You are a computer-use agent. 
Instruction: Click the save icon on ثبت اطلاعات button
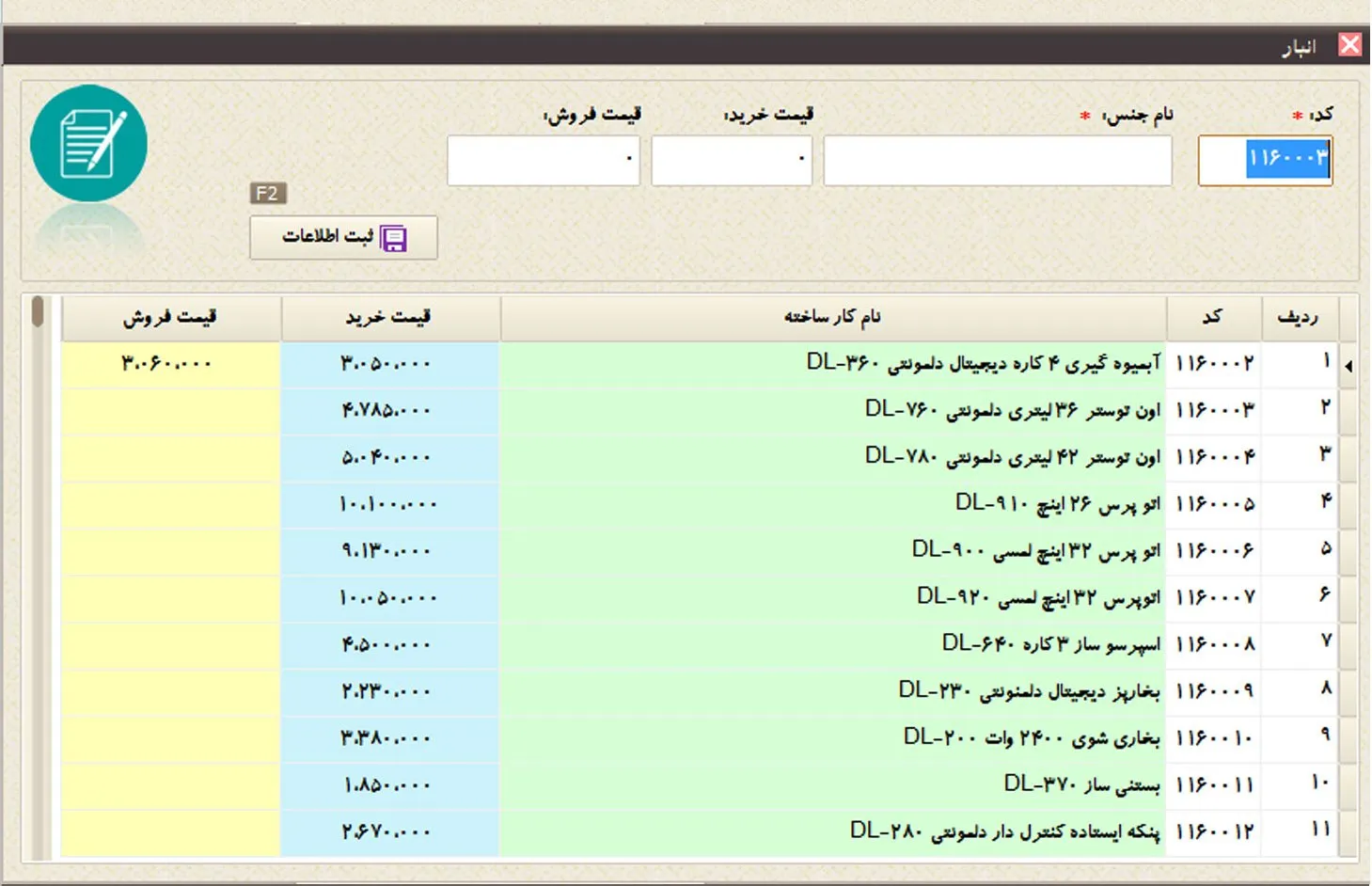pyautogui.click(x=393, y=238)
